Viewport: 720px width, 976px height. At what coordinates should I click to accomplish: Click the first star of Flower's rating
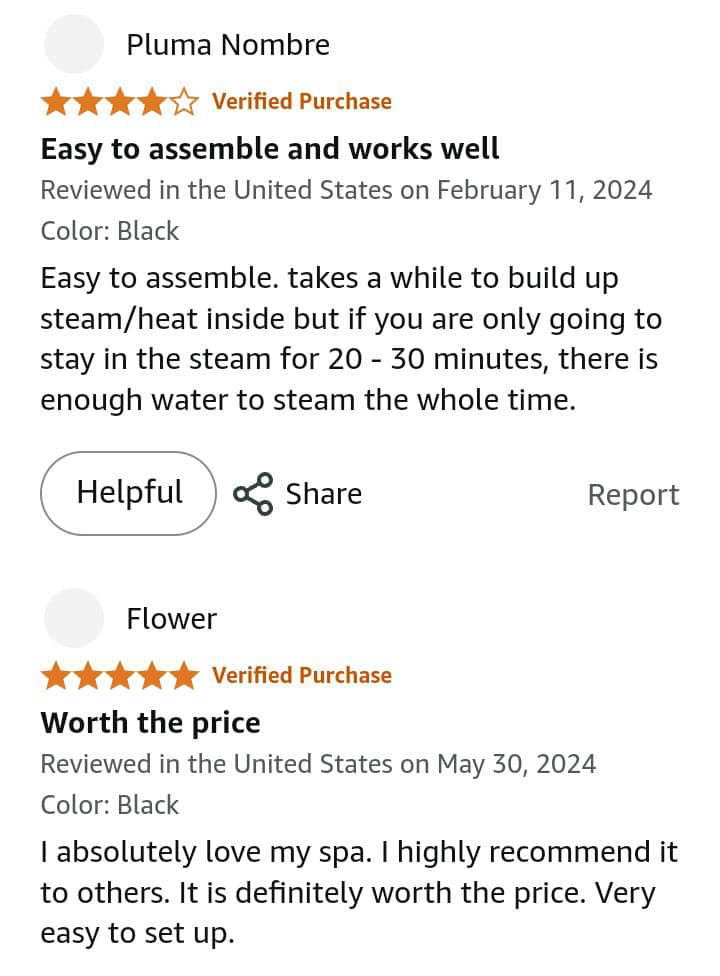click(55, 676)
